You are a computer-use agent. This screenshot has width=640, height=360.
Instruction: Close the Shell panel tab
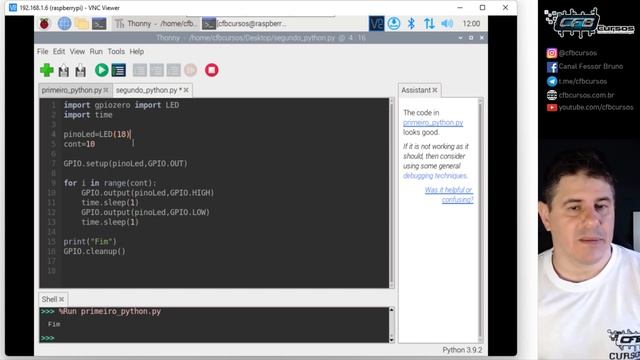click(62, 300)
